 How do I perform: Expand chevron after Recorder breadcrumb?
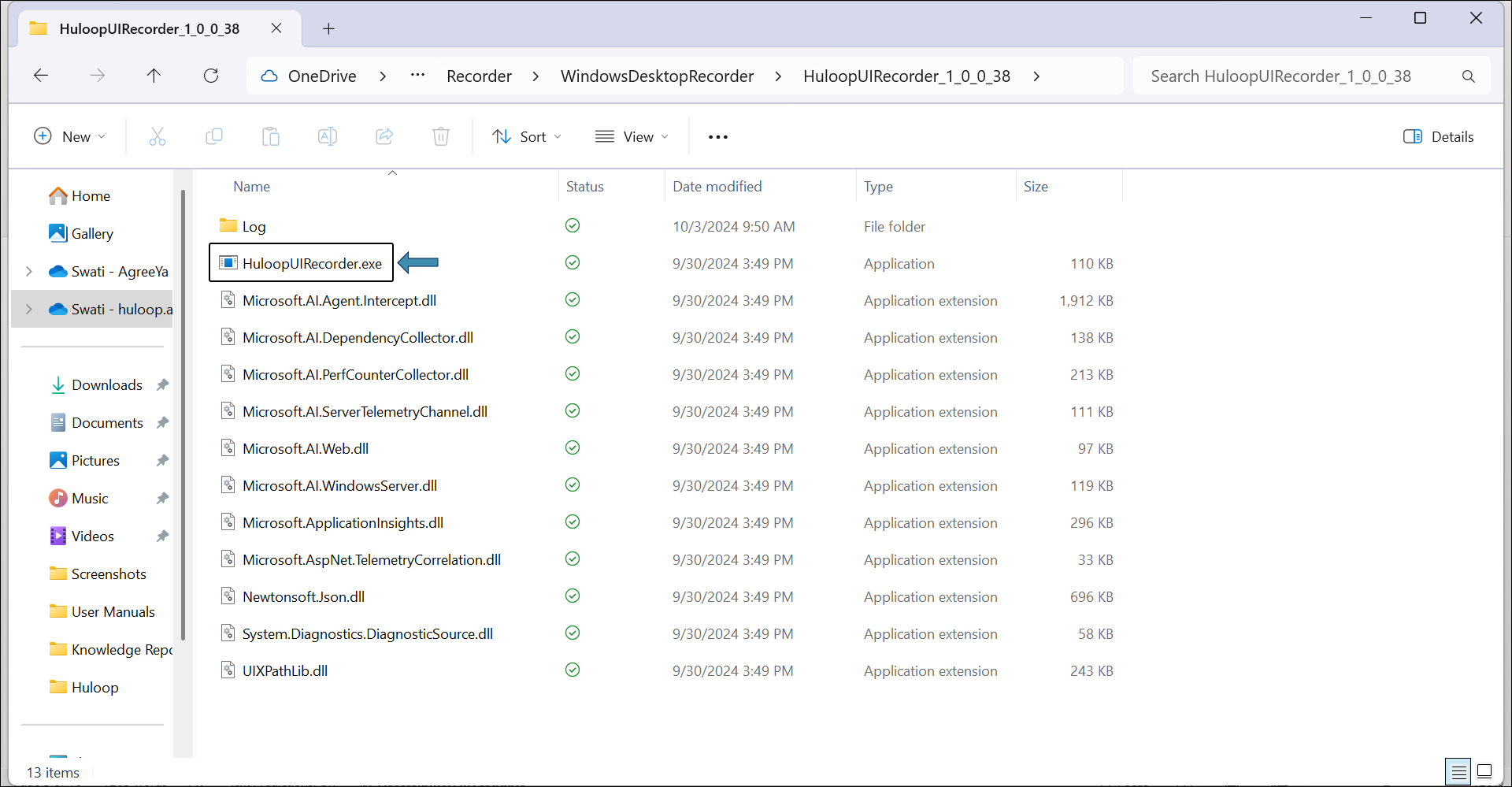(x=535, y=76)
